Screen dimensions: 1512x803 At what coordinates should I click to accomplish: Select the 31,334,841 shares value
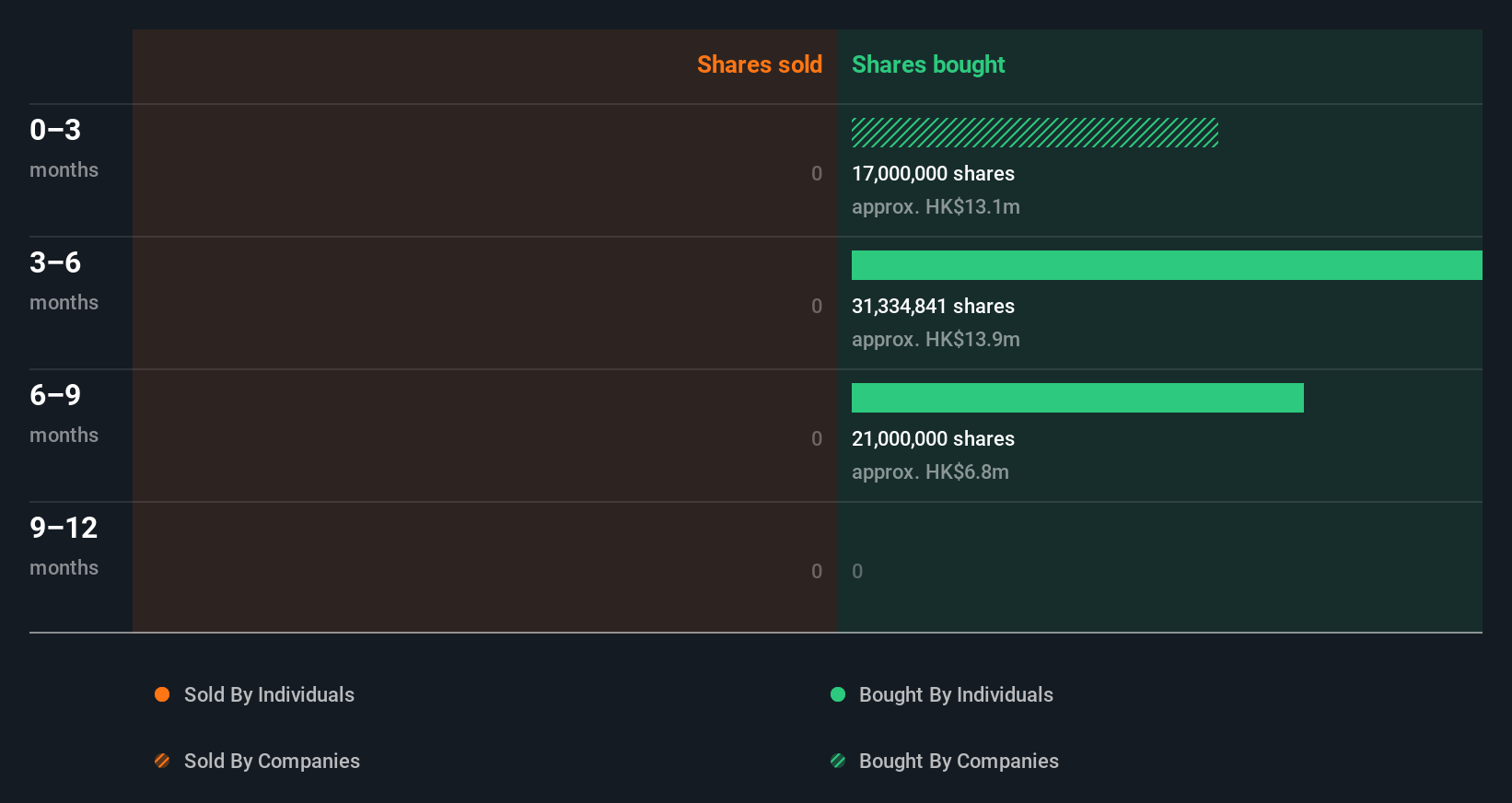(933, 306)
